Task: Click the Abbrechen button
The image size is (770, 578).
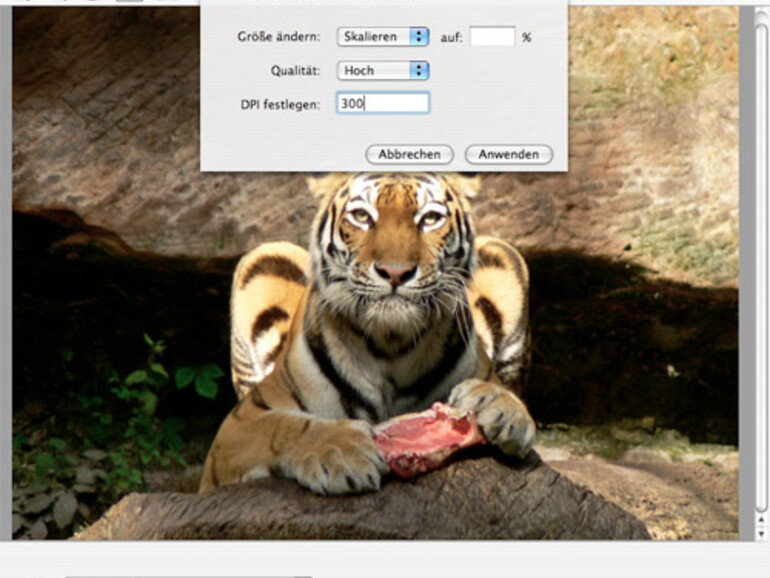Action: point(410,154)
